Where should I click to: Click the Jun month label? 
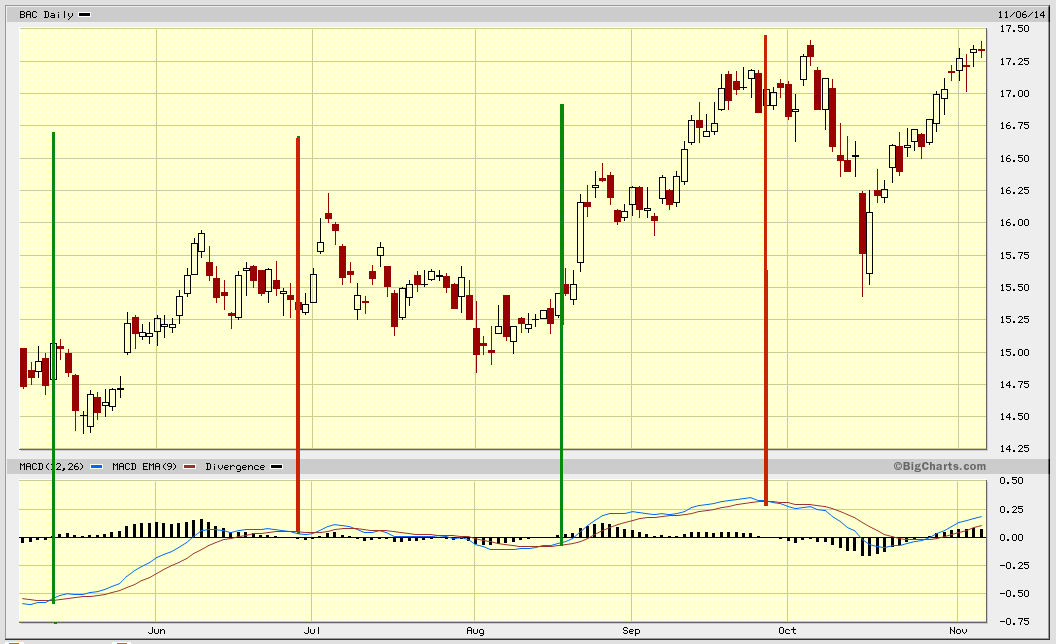pos(156,631)
